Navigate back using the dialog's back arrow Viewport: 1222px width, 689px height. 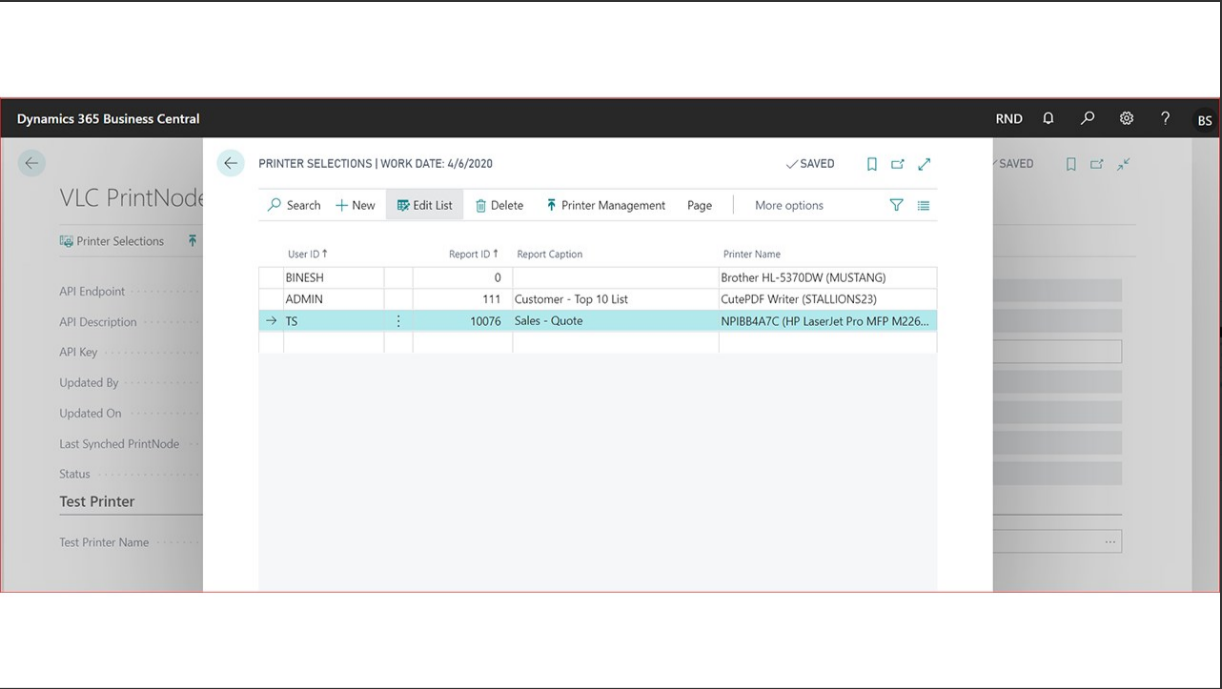coord(231,163)
